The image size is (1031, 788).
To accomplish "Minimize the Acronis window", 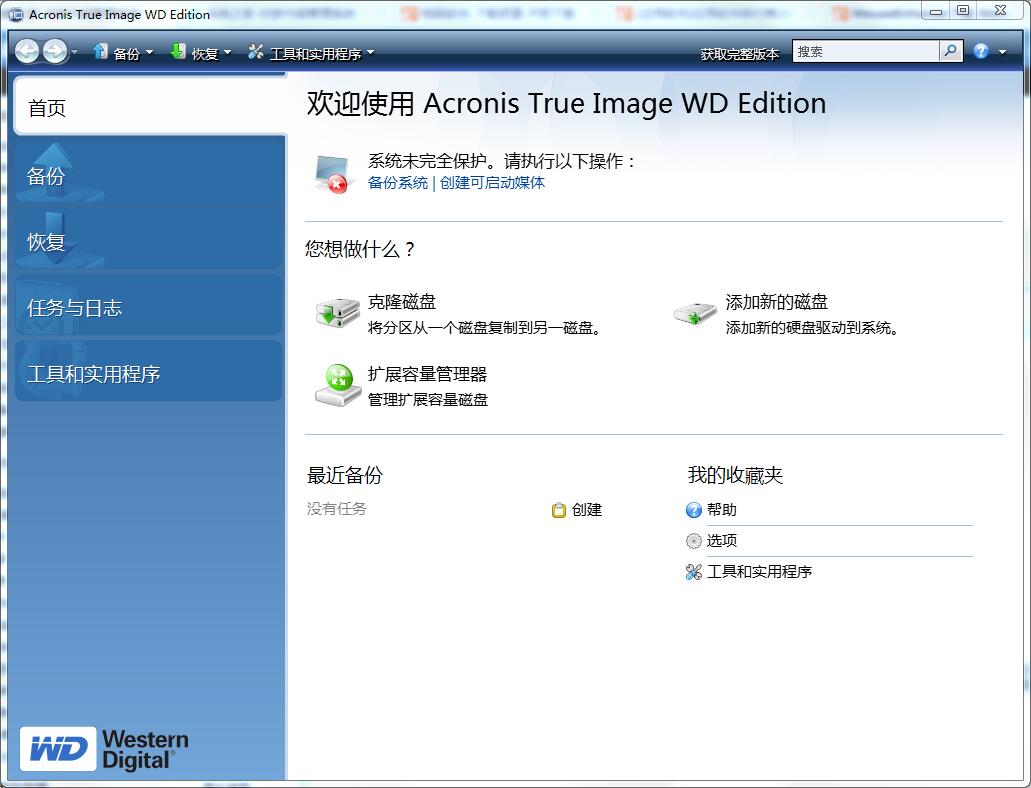I will point(935,11).
